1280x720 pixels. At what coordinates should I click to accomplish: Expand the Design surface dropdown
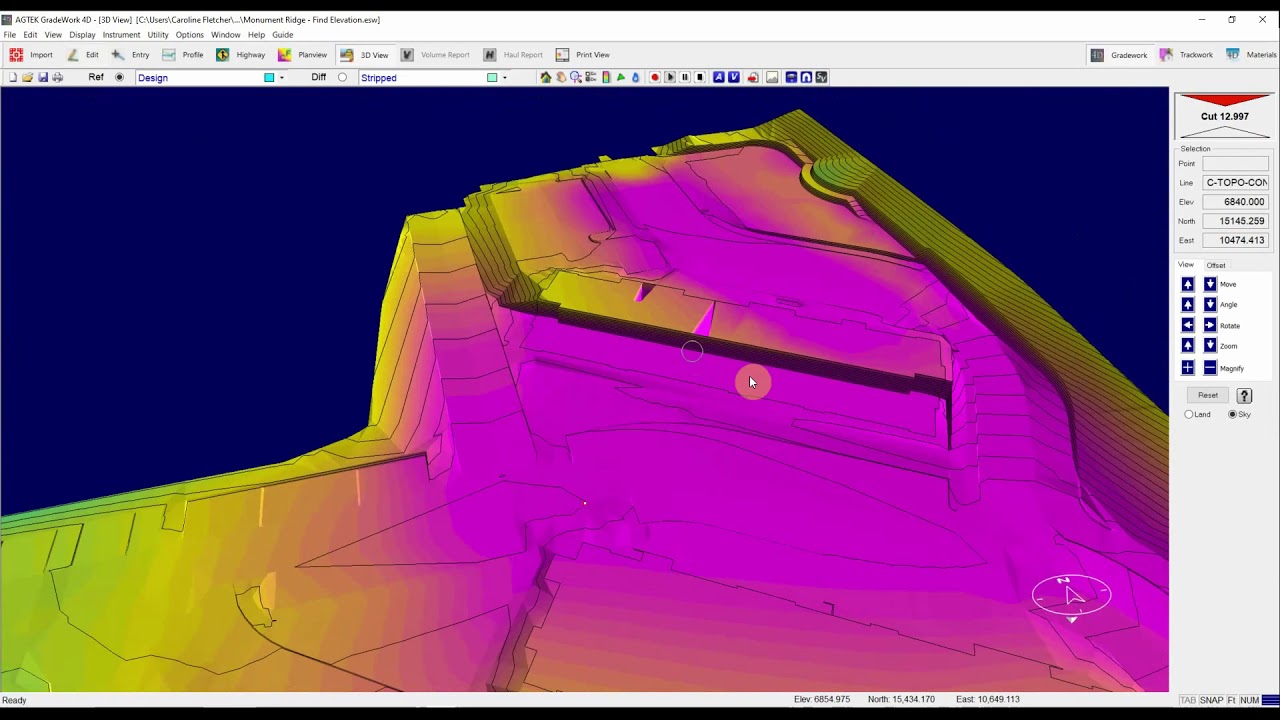tap(281, 77)
